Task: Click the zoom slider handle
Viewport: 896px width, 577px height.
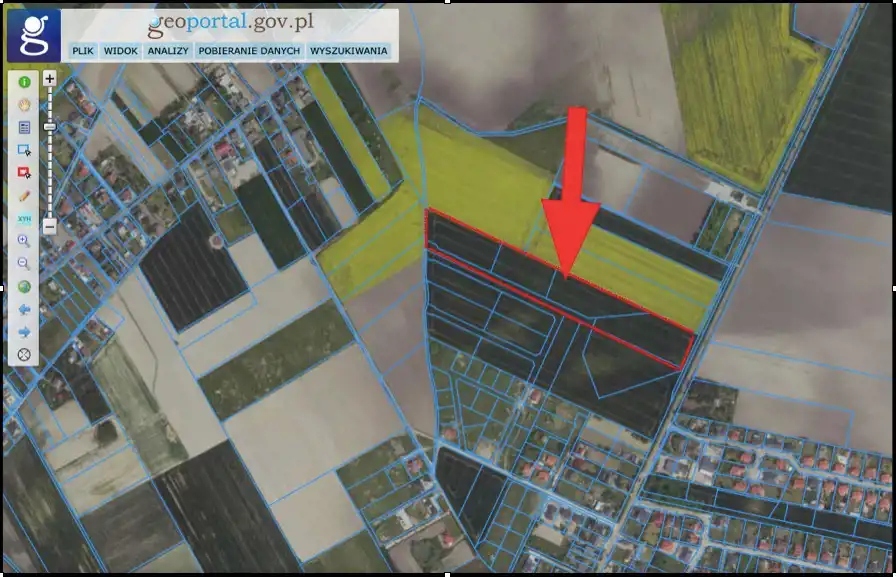Action: pos(49,127)
